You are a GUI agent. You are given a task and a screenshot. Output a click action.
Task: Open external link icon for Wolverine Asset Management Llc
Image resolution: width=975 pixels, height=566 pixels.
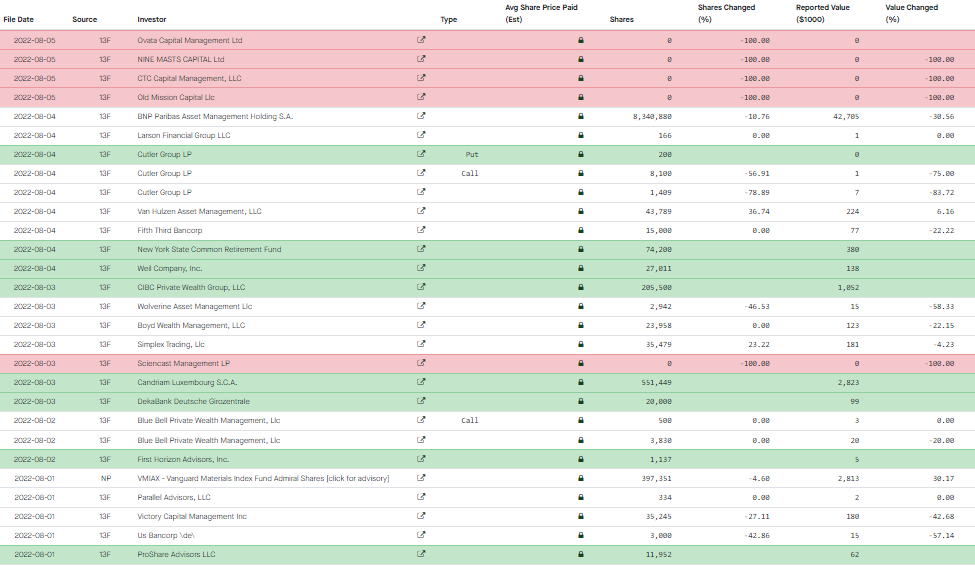[421, 306]
